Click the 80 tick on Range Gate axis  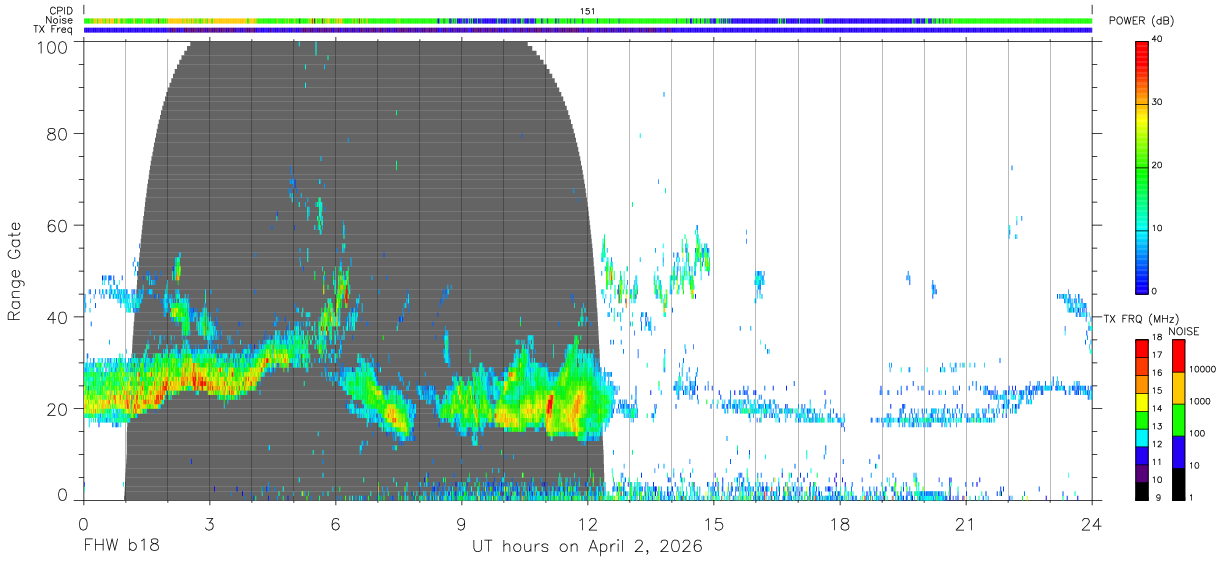58,133
